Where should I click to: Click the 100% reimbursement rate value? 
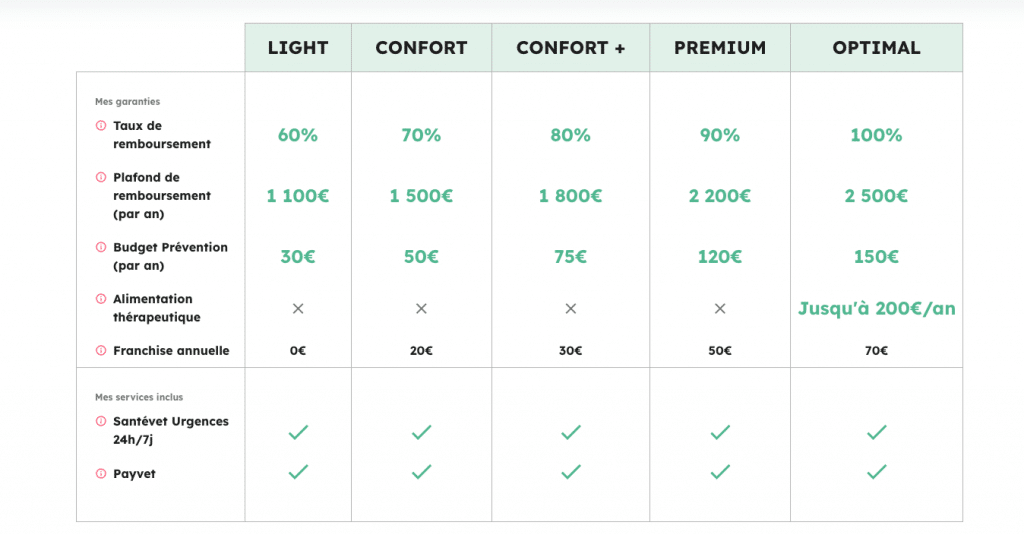(x=876, y=135)
